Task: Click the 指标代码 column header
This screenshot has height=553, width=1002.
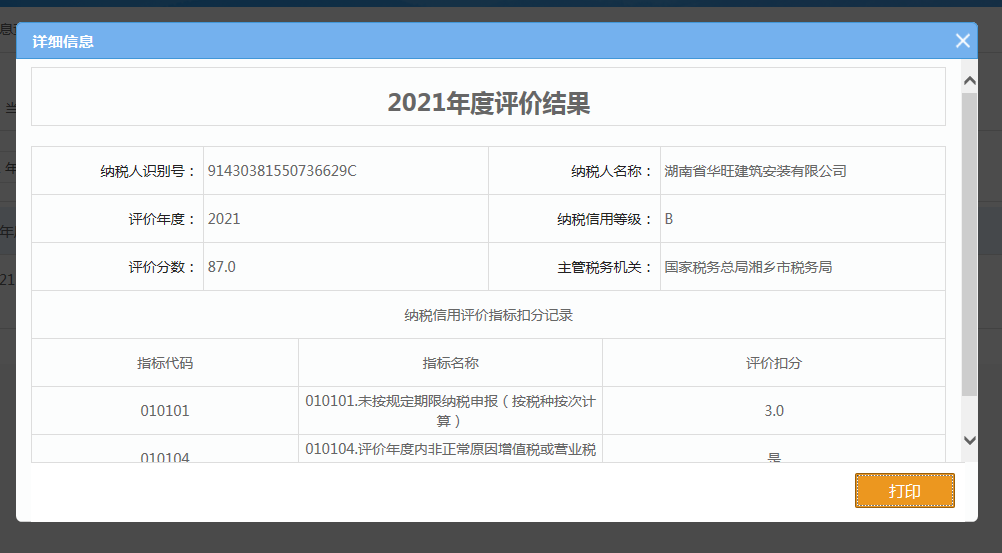Action: pos(165,363)
